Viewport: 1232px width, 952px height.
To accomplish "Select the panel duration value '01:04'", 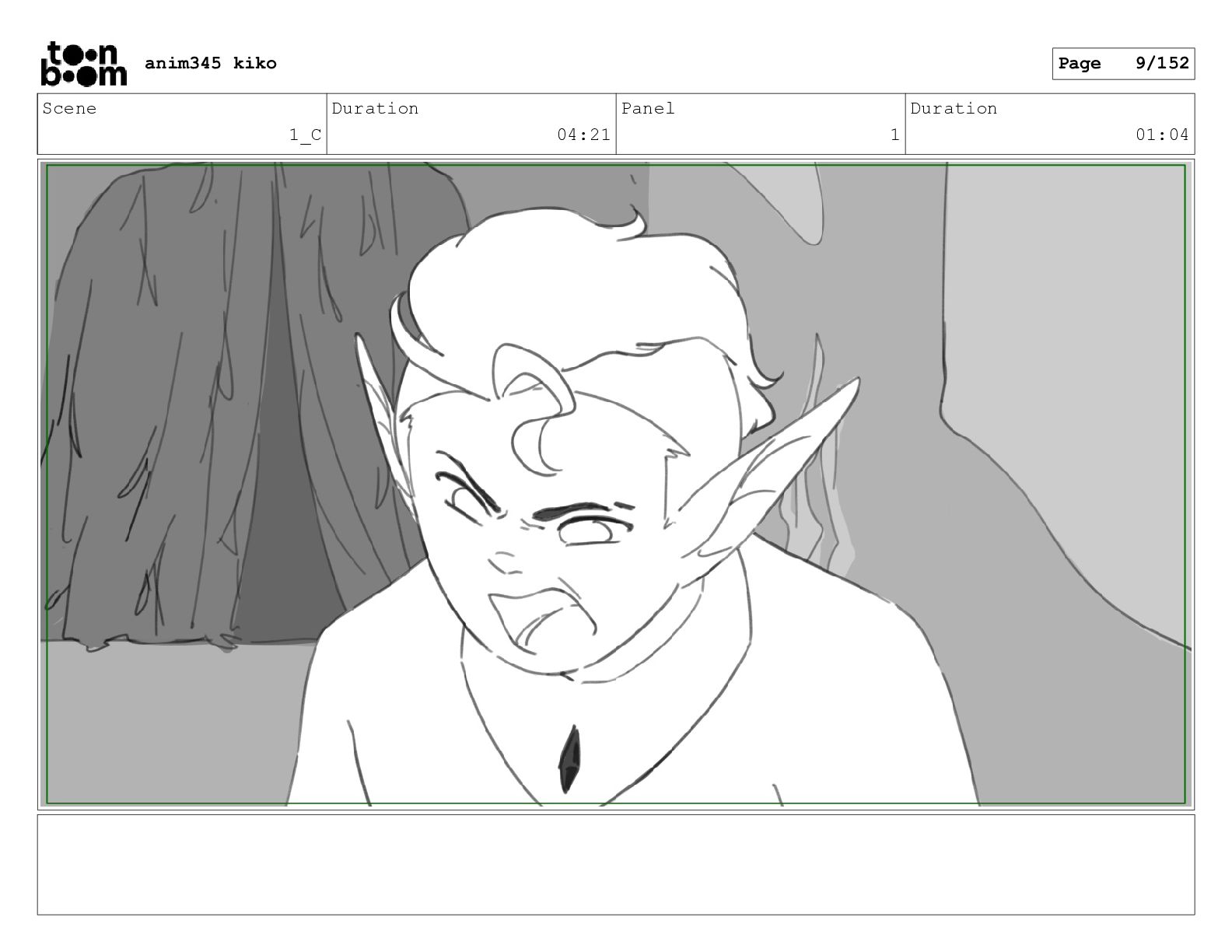I will (1162, 135).
